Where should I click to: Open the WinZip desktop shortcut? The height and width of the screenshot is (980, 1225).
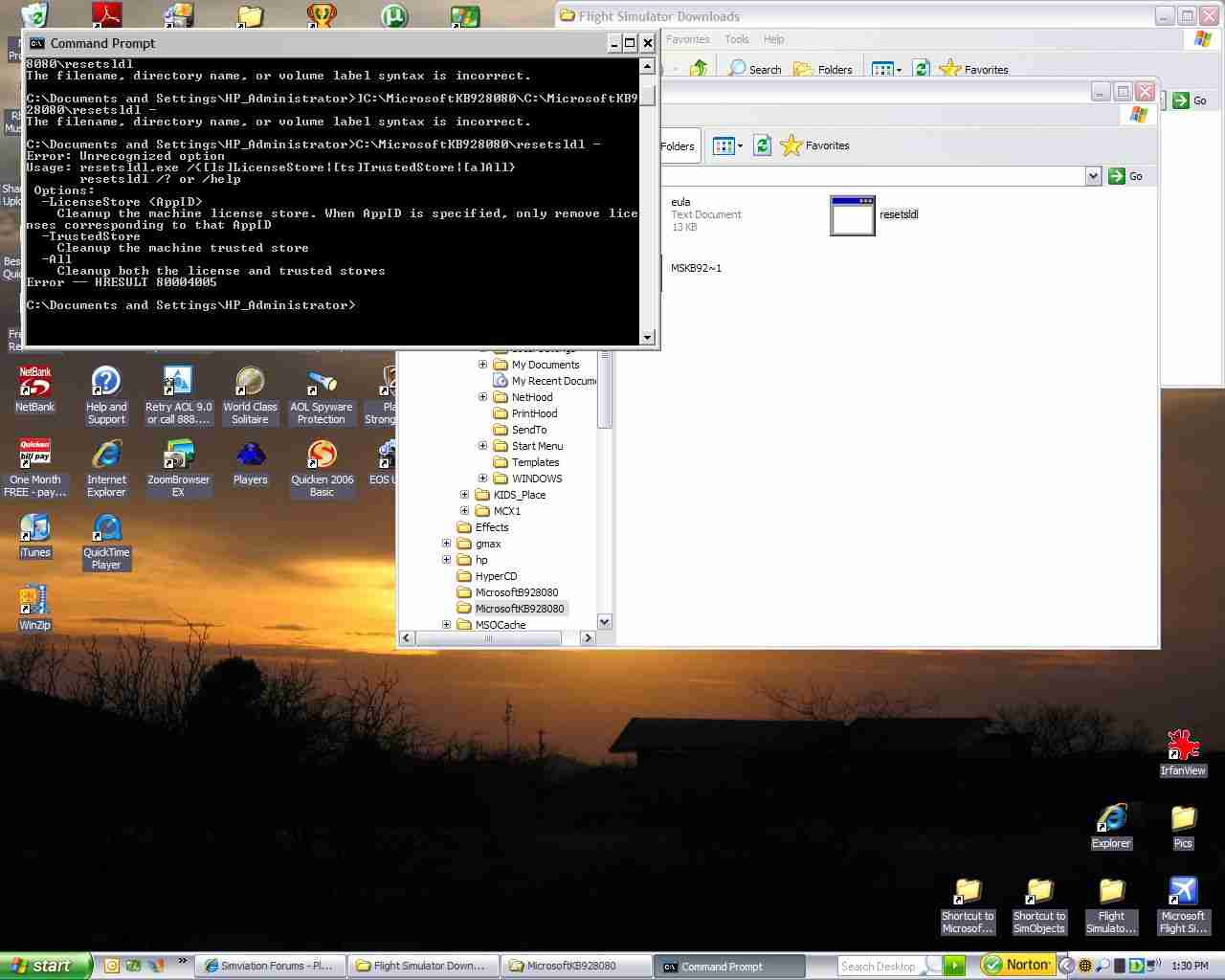point(34,600)
